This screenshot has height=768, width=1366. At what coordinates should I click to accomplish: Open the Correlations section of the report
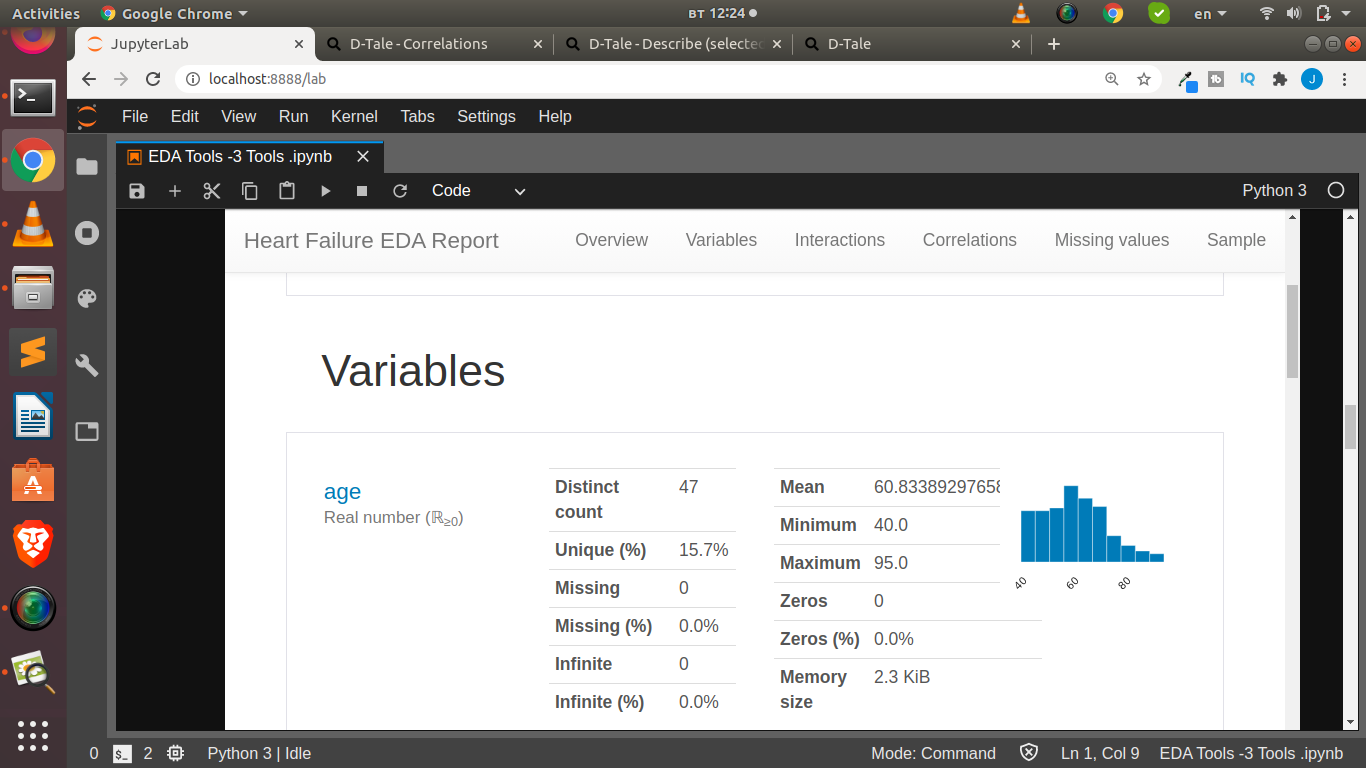click(968, 240)
